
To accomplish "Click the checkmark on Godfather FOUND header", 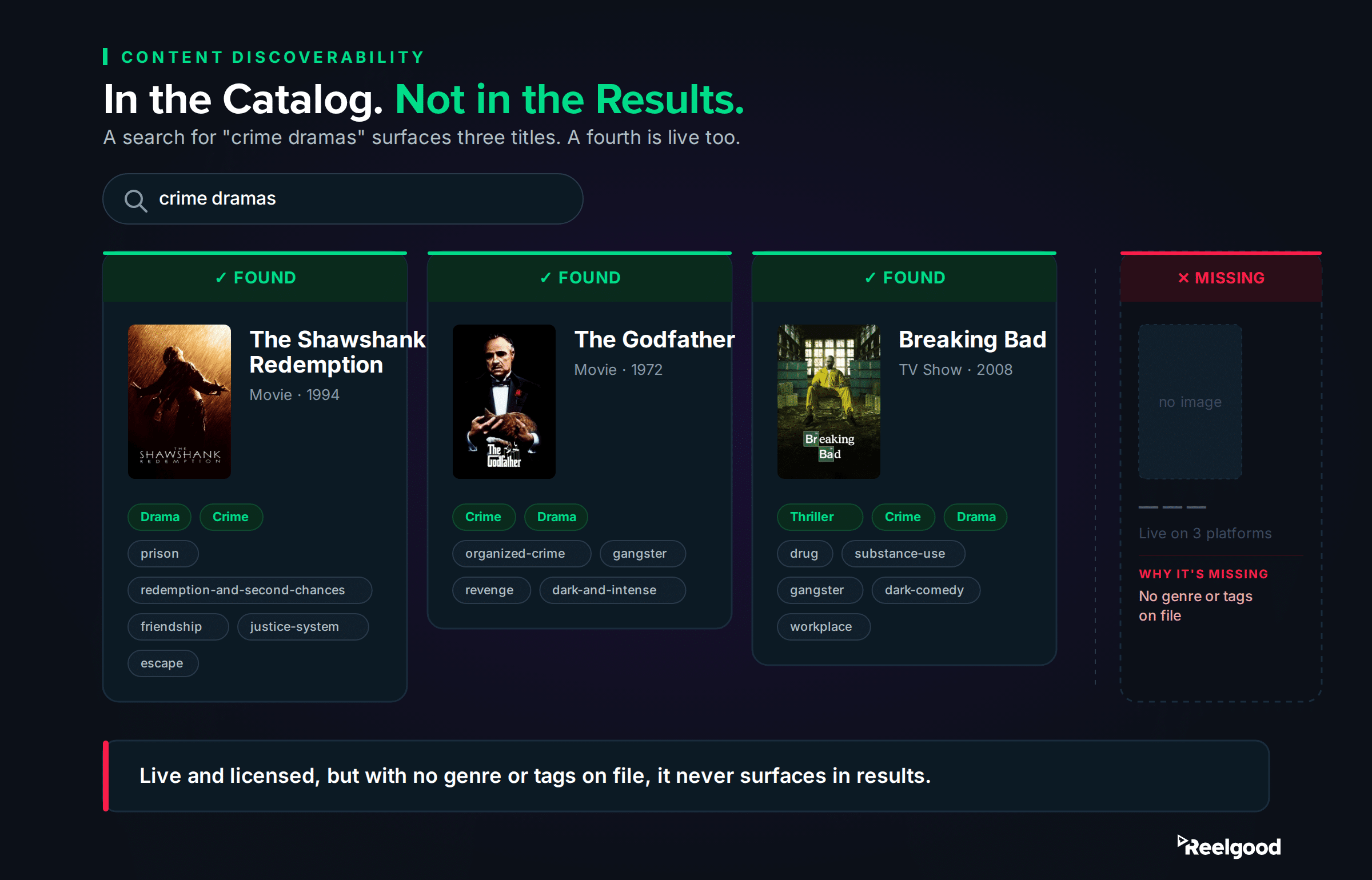I will tap(545, 278).
